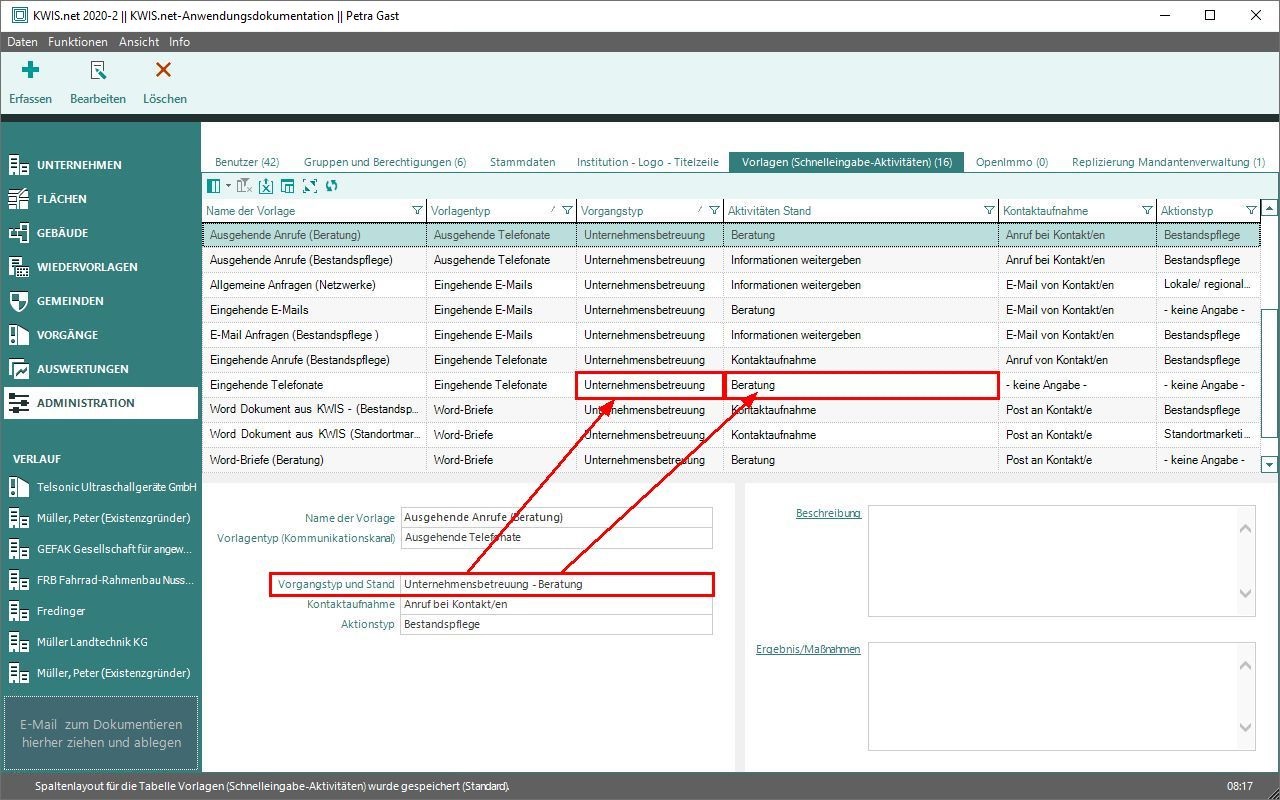Open Auswertungen in the sidebar

(100, 369)
